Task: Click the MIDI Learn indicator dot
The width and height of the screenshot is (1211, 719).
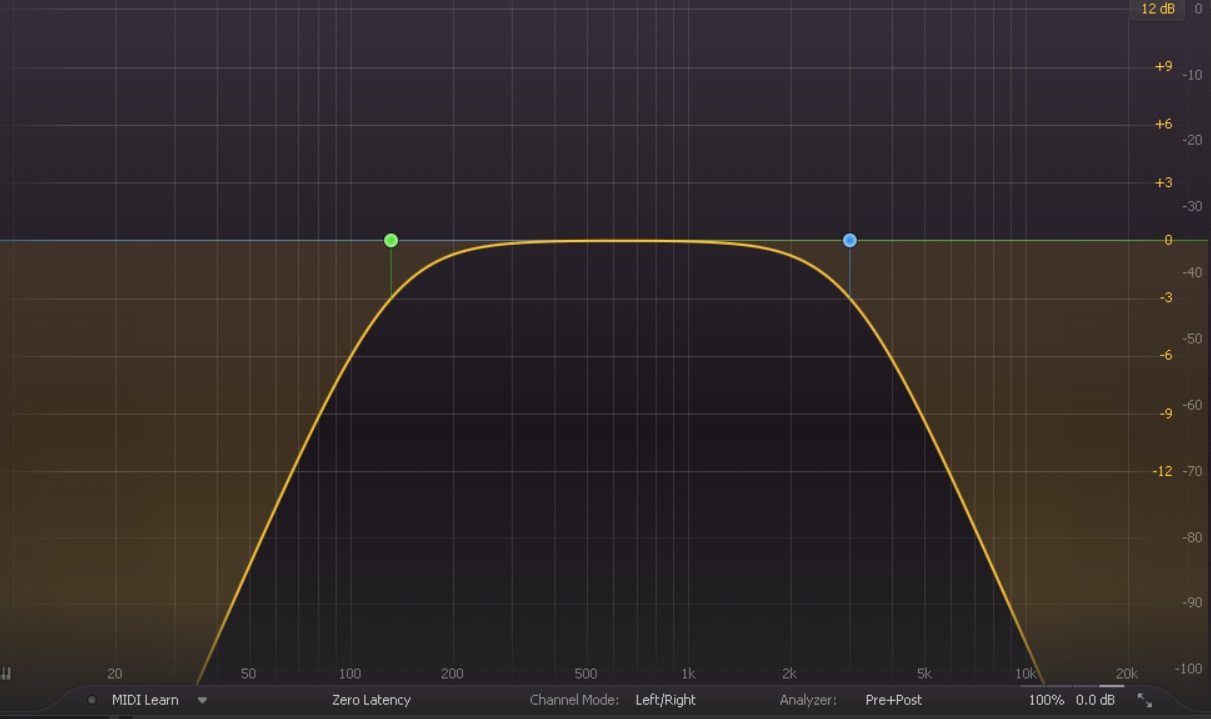Action: [92, 700]
